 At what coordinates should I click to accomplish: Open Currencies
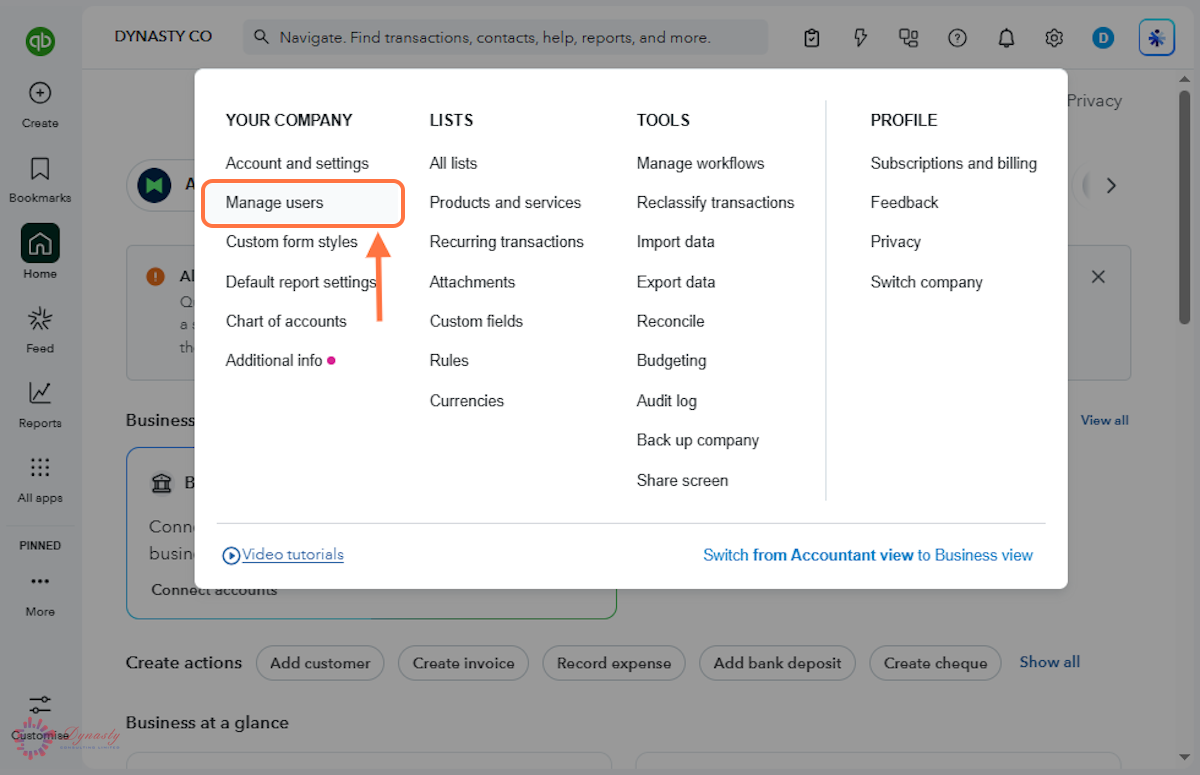click(467, 401)
